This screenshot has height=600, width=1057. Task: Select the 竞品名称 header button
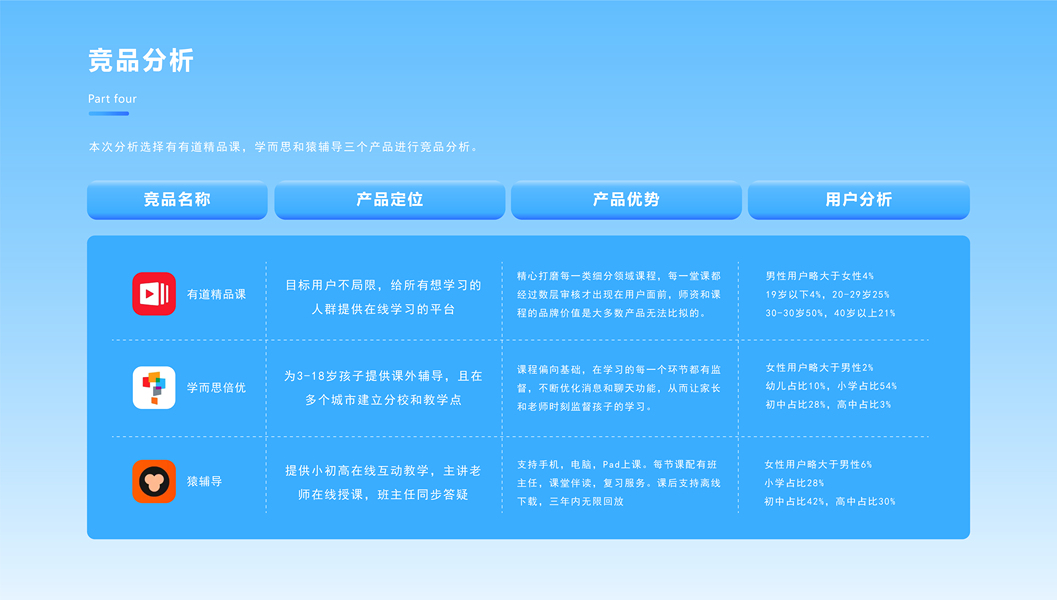[x=177, y=200]
